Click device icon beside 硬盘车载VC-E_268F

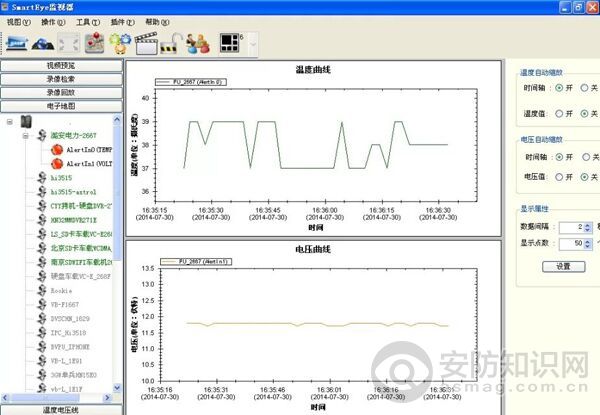tap(42, 276)
